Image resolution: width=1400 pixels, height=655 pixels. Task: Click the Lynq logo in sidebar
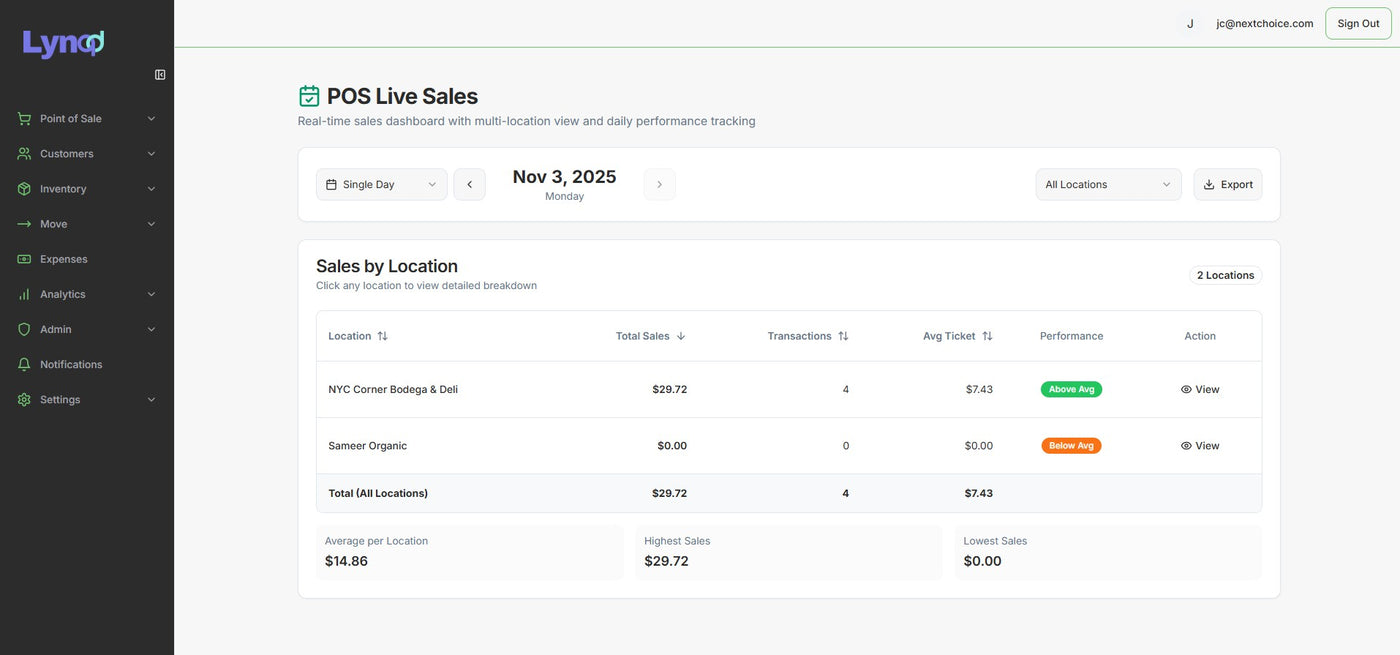pyautogui.click(x=63, y=43)
